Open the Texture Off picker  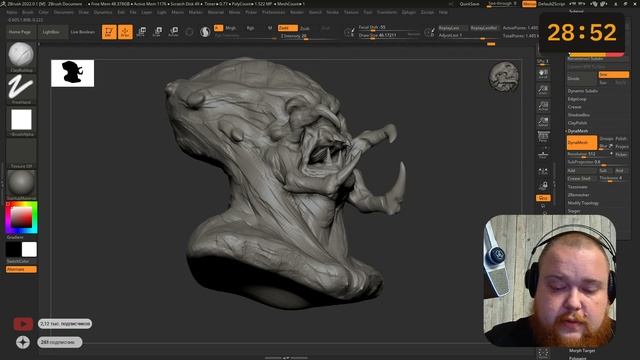pyautogui.click(x=21, y=153)
